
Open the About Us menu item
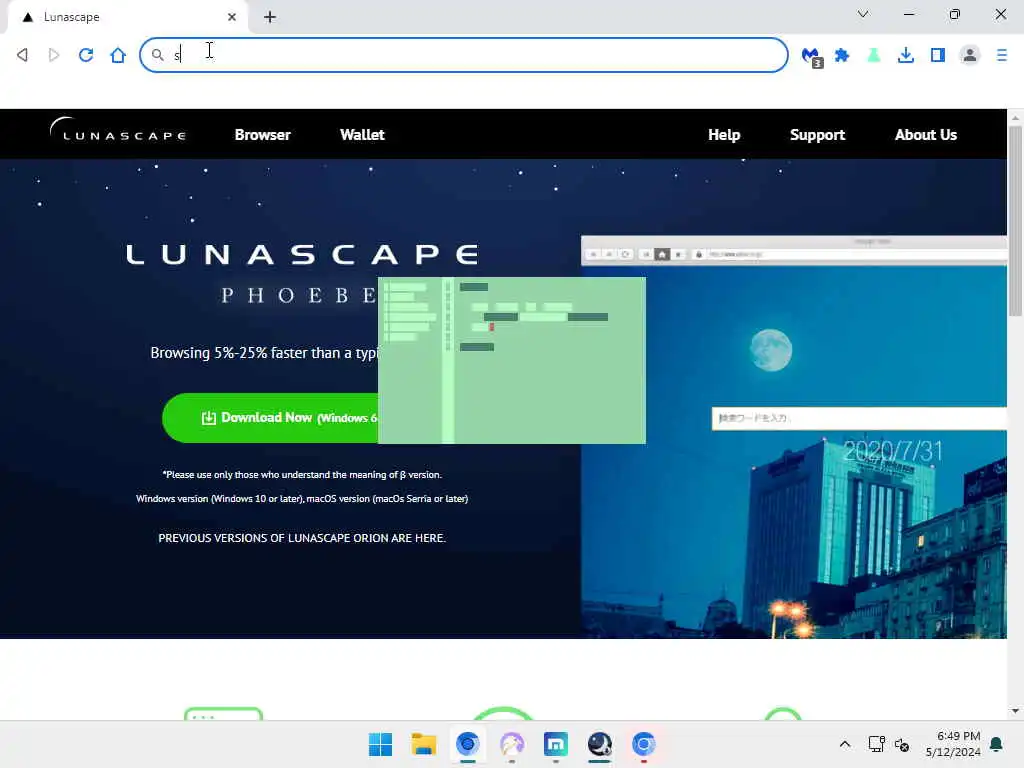[x=926, y=135]
